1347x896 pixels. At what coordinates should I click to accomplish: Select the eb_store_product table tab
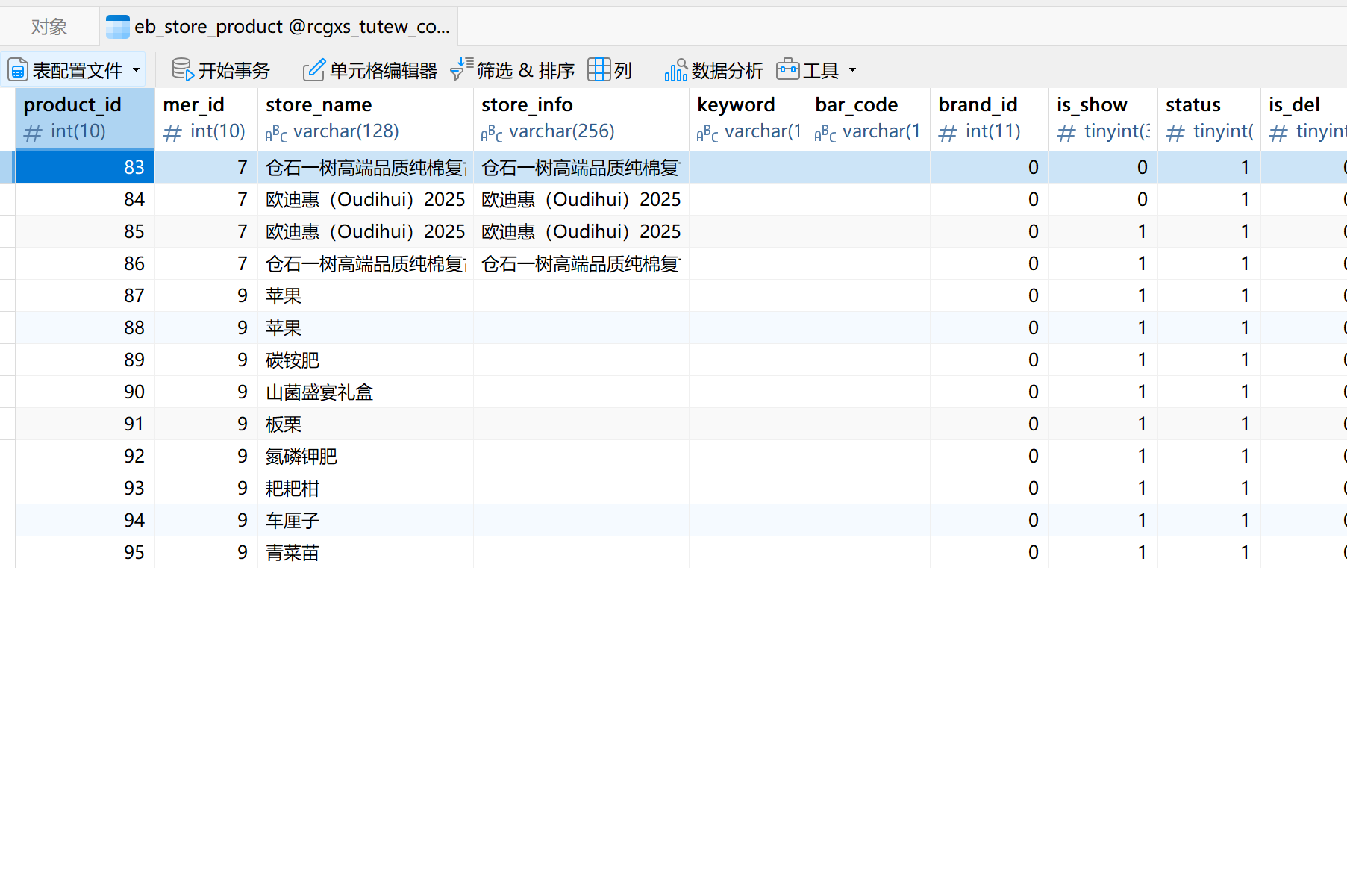(x=291, y=27)
